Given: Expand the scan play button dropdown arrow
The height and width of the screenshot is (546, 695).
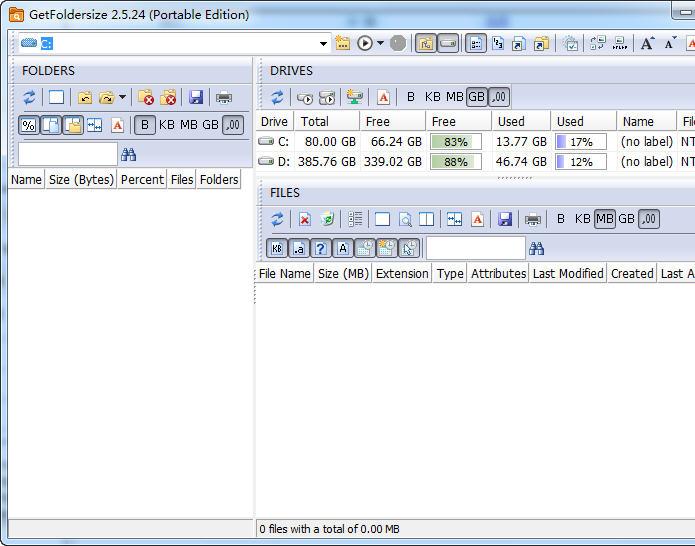Looking at the screenshot, I should (380, 43).
